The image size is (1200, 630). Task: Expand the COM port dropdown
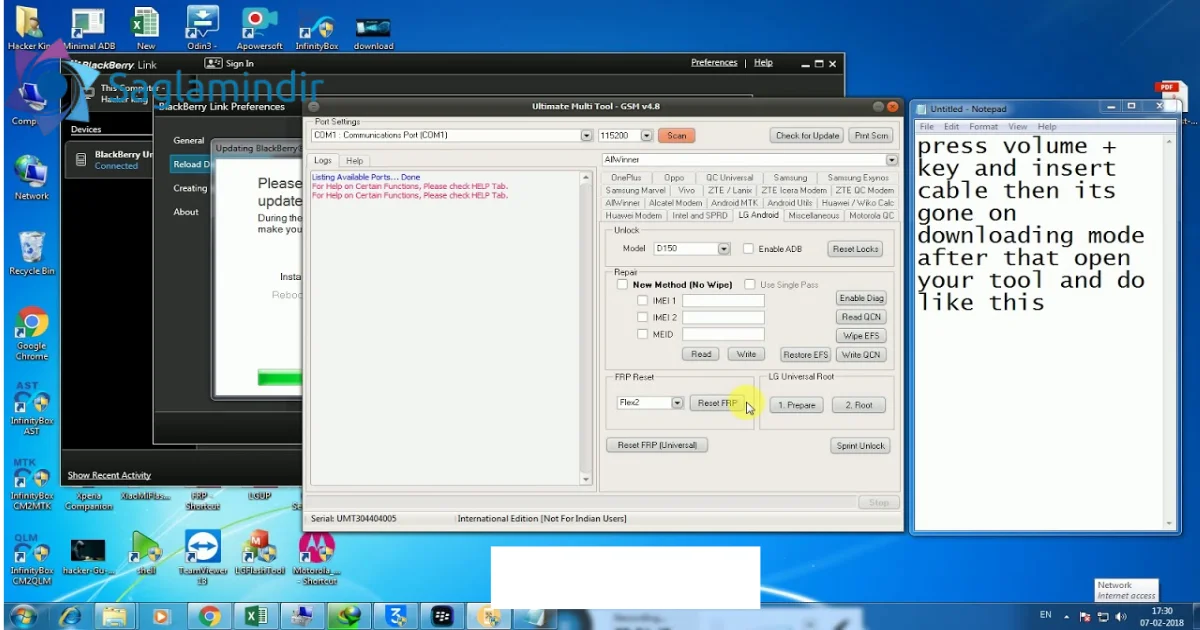pos(587,135)
